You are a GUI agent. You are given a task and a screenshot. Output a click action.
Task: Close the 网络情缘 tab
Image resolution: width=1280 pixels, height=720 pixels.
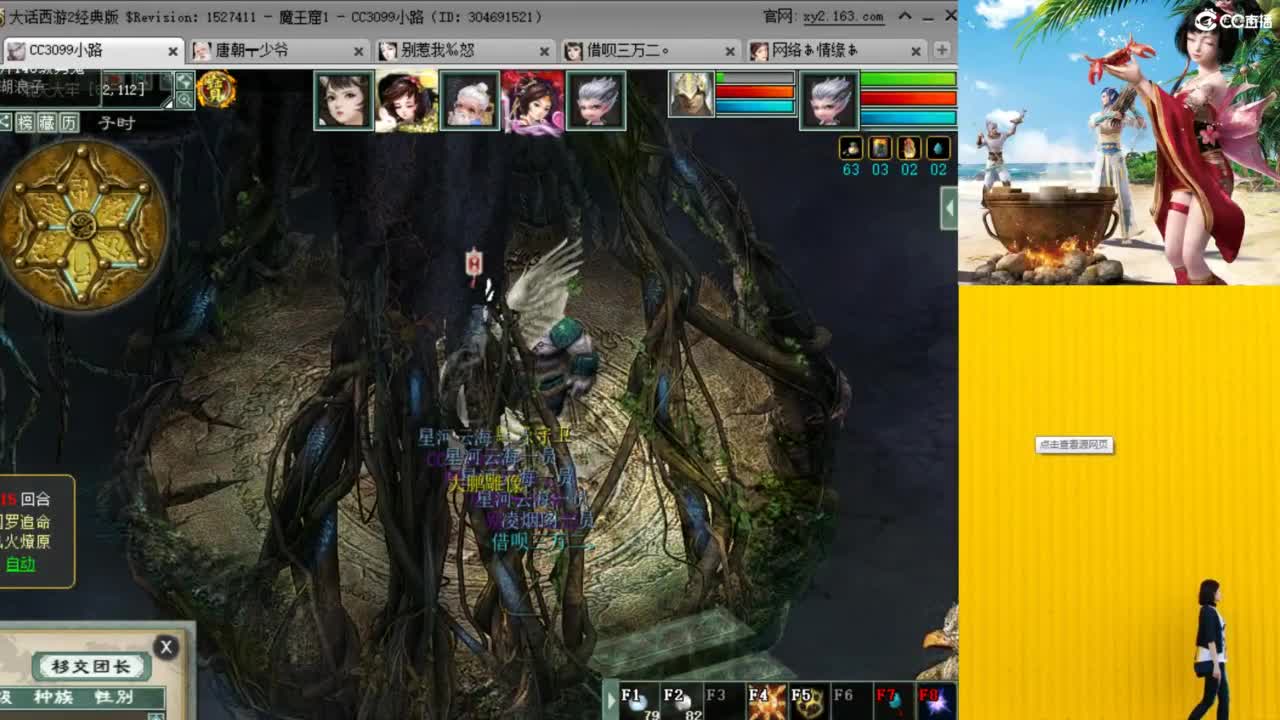(x=916, y=51)
